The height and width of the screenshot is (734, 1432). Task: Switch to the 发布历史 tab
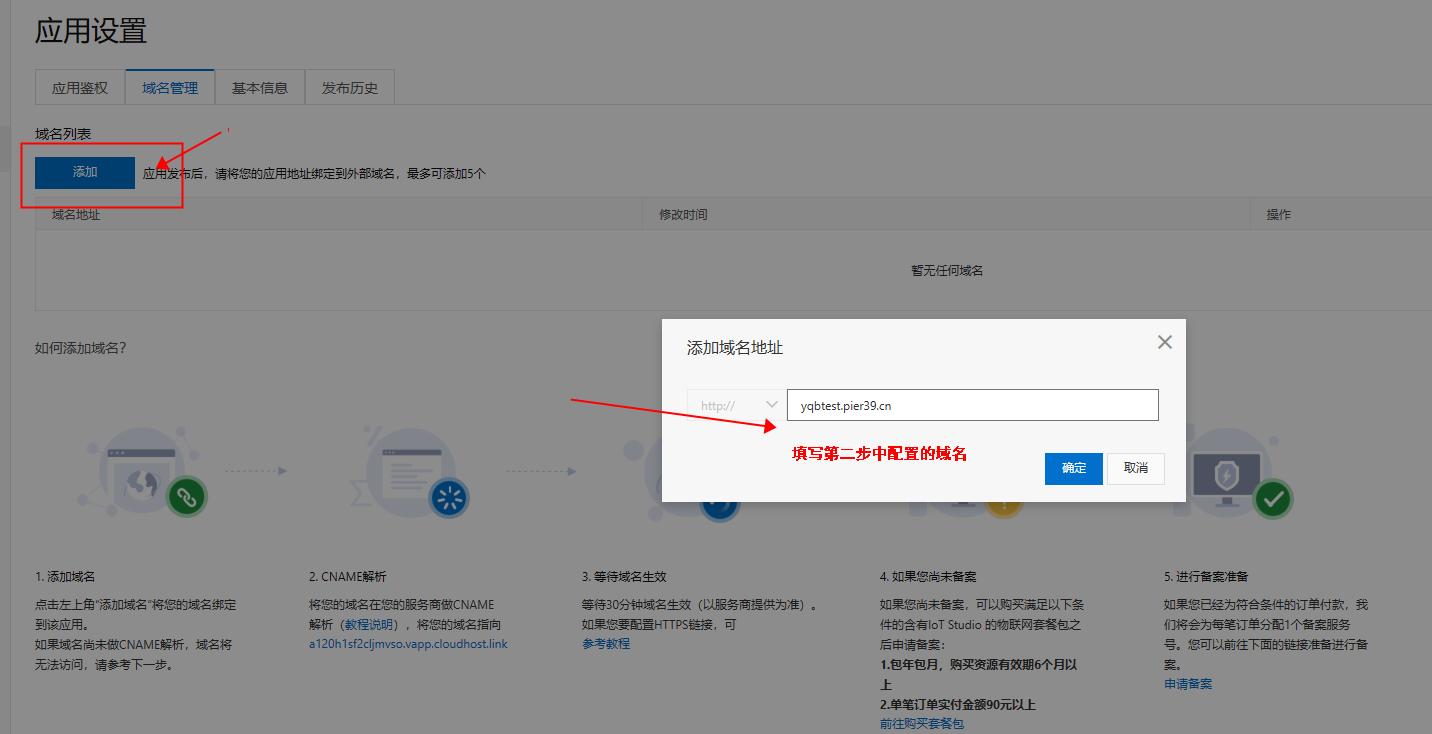click(348, 87)
